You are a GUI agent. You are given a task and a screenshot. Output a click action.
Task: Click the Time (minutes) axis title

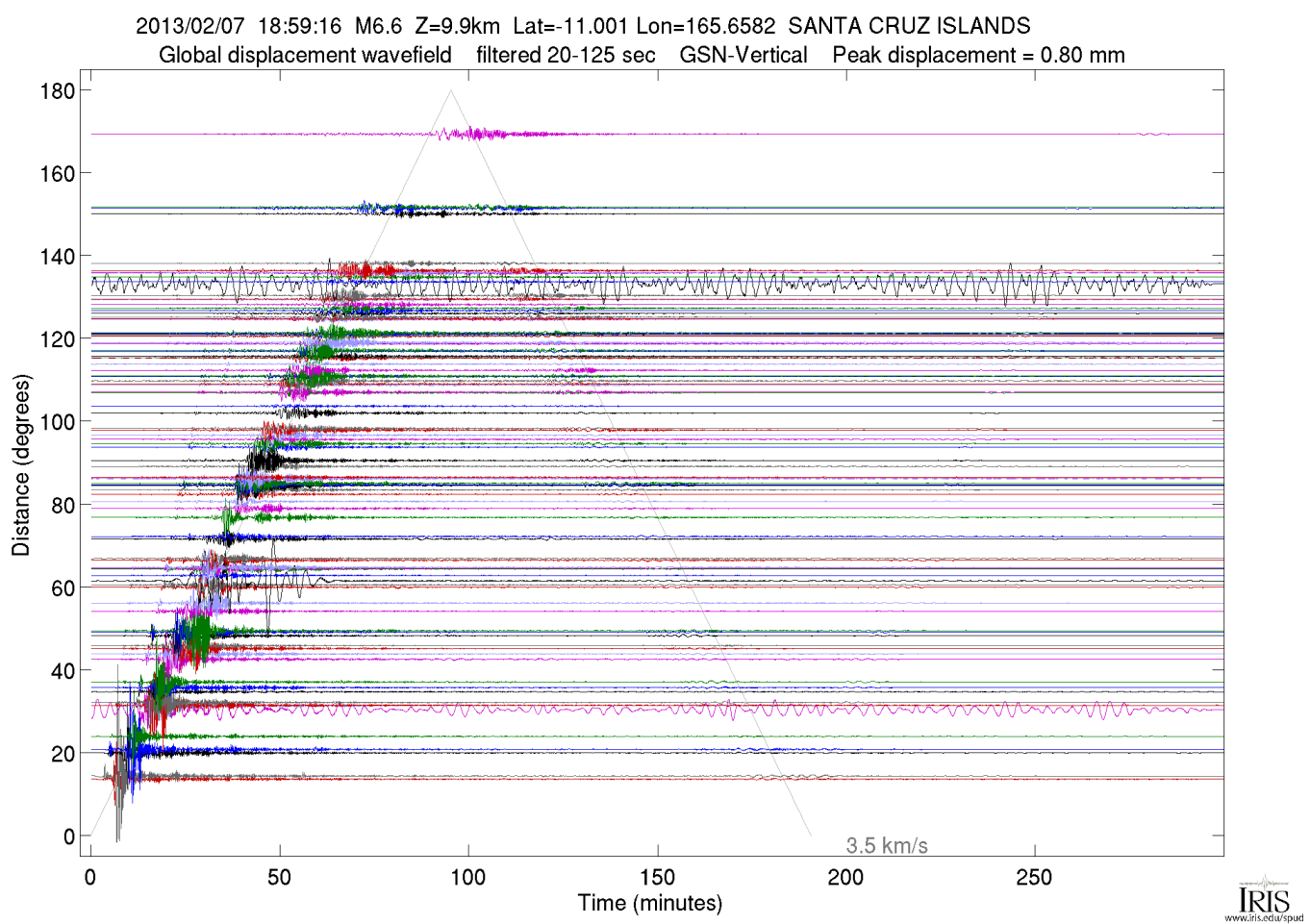point(649,904)
